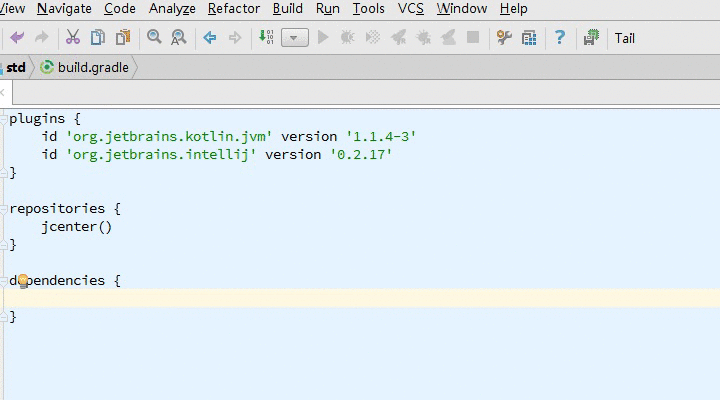
Task: Open Replace magnifier icon
Action: [179, 37]
